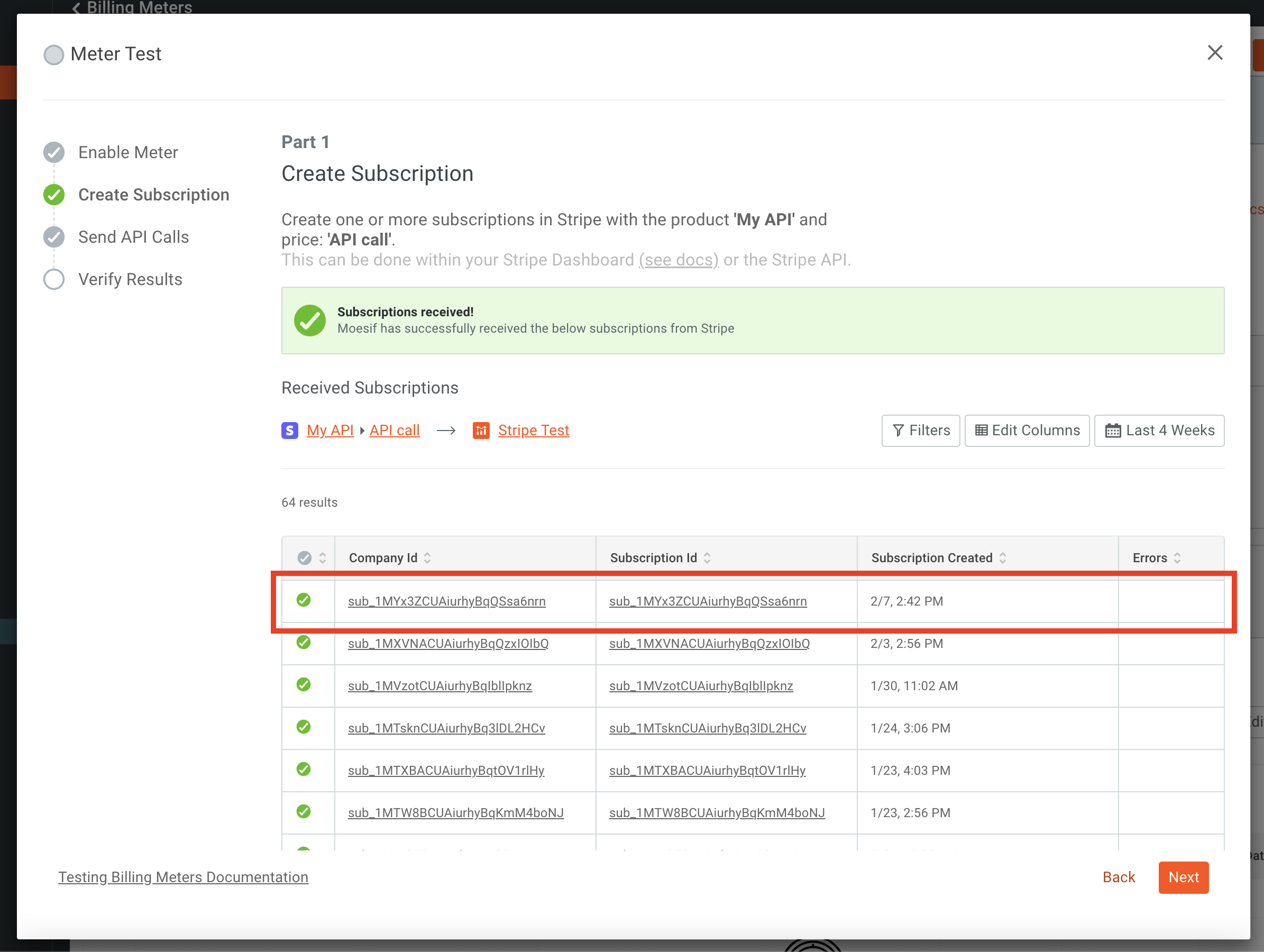Click green check icon for 2/3, 2:56 PM row

click(304, 642)
